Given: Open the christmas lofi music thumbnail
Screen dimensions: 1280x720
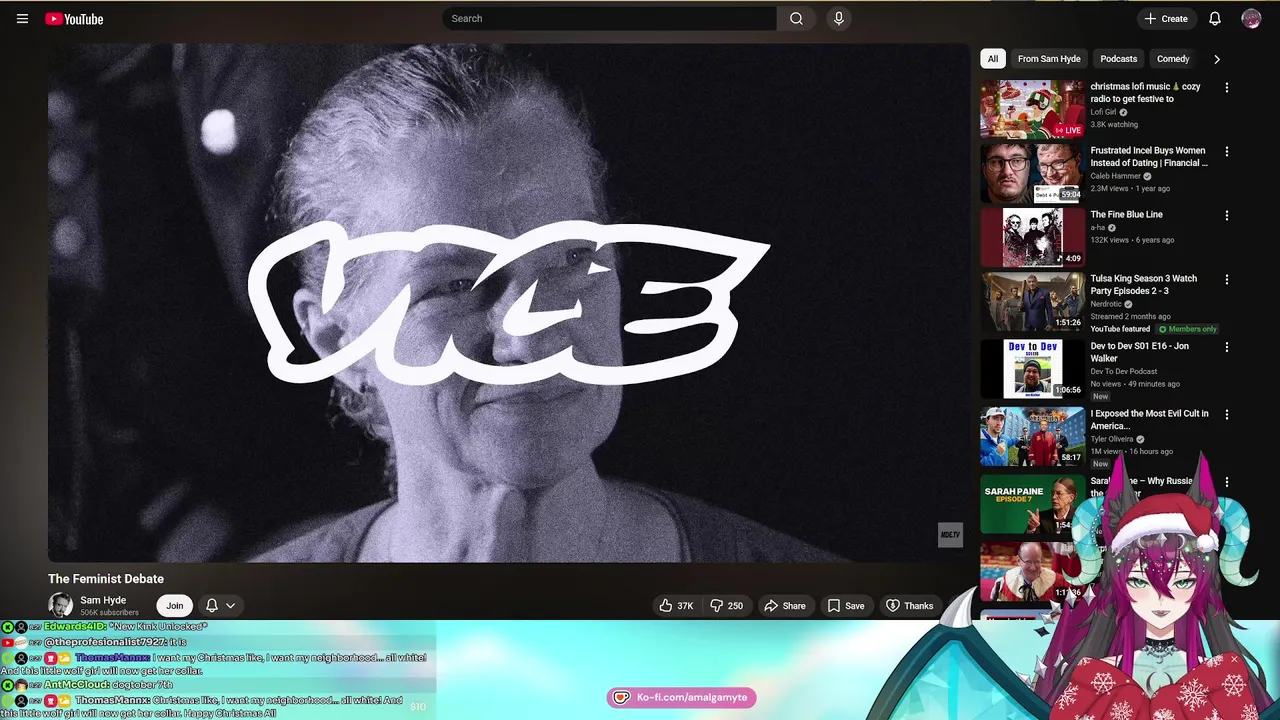Looking at the screenshot, I should click(1032, 109).
